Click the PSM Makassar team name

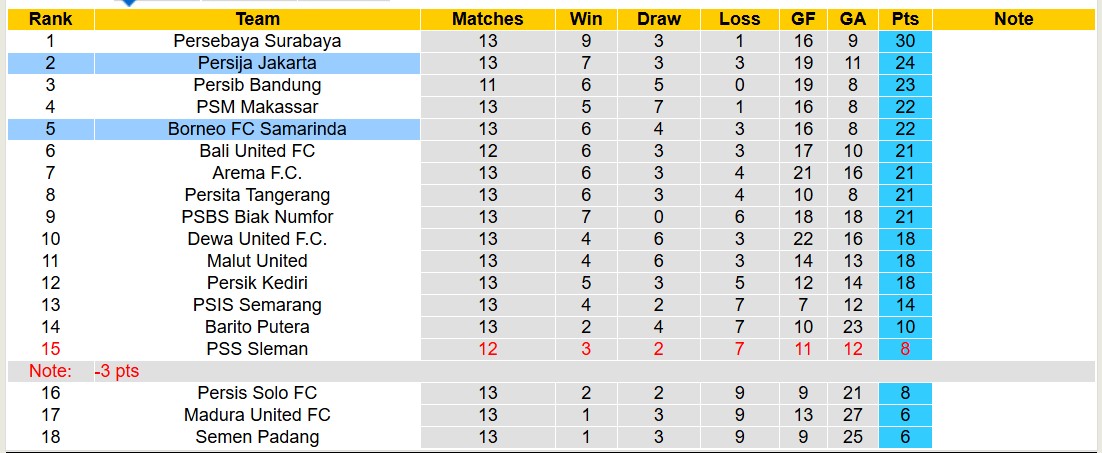click(x=257, y=107)
